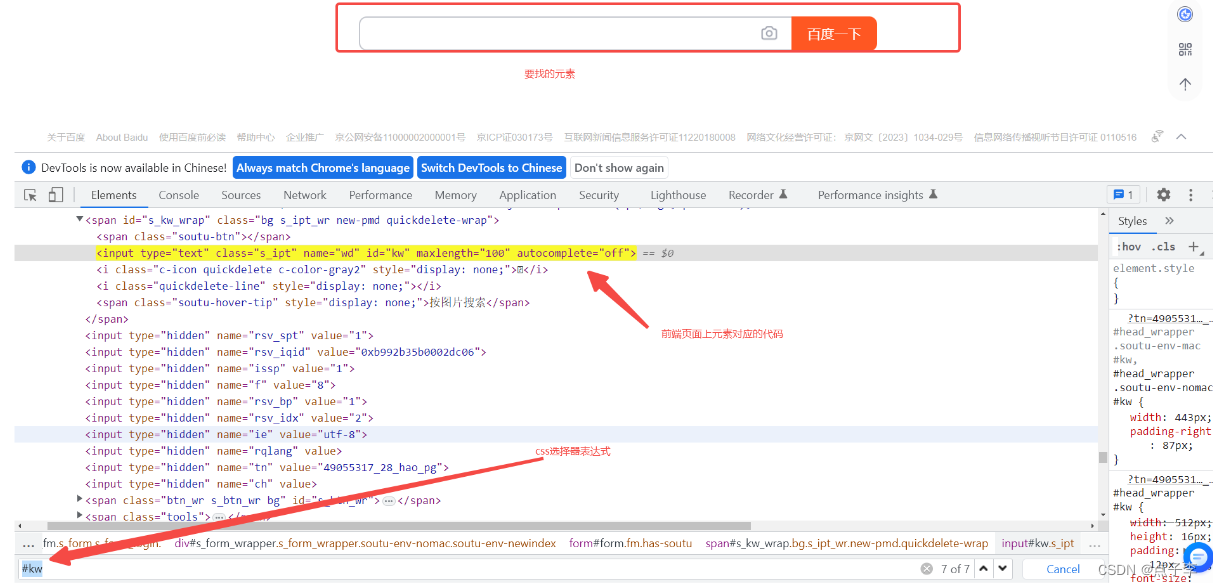Screen dimensions: 1213x587
Task: Toggle the device toolbar icon
Action: pyautogui.click(x=56, y=195)
